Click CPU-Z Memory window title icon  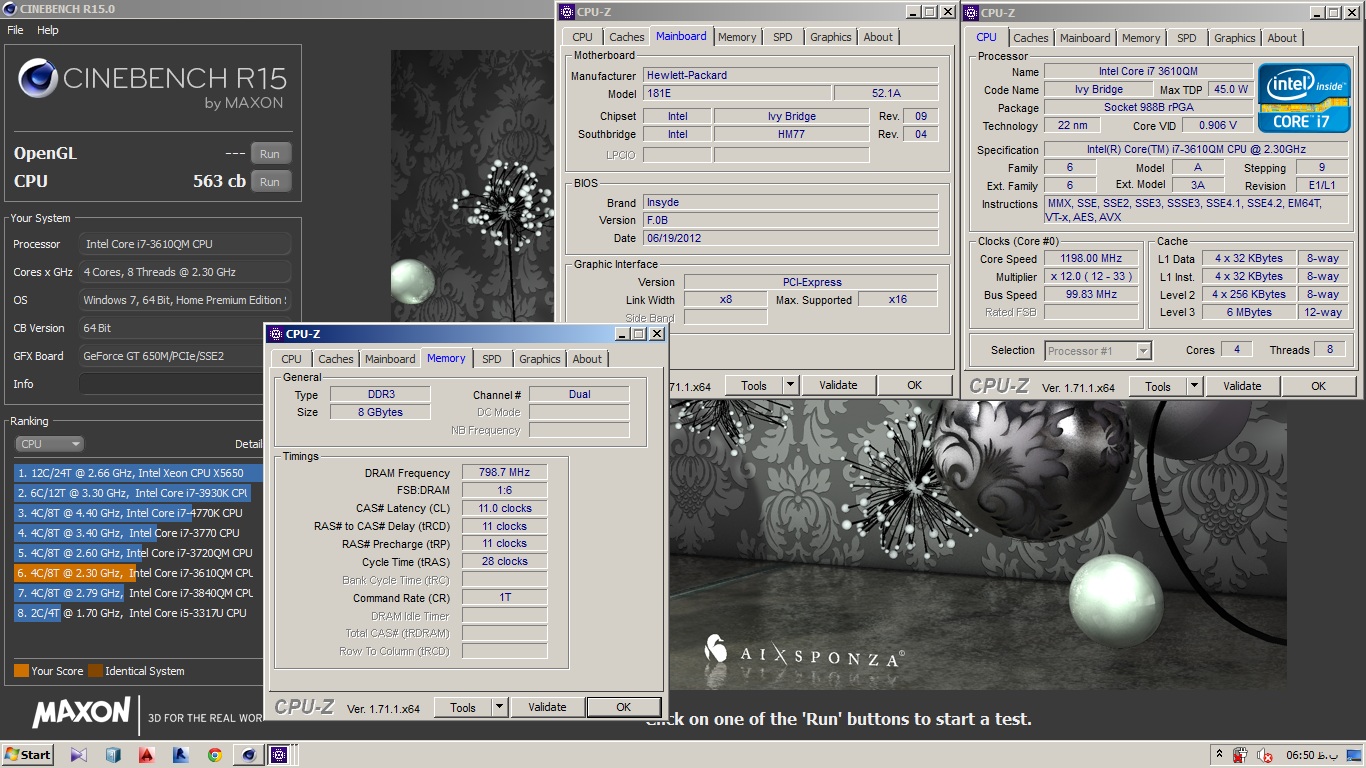pyautogui.click(x=276, y=334)
